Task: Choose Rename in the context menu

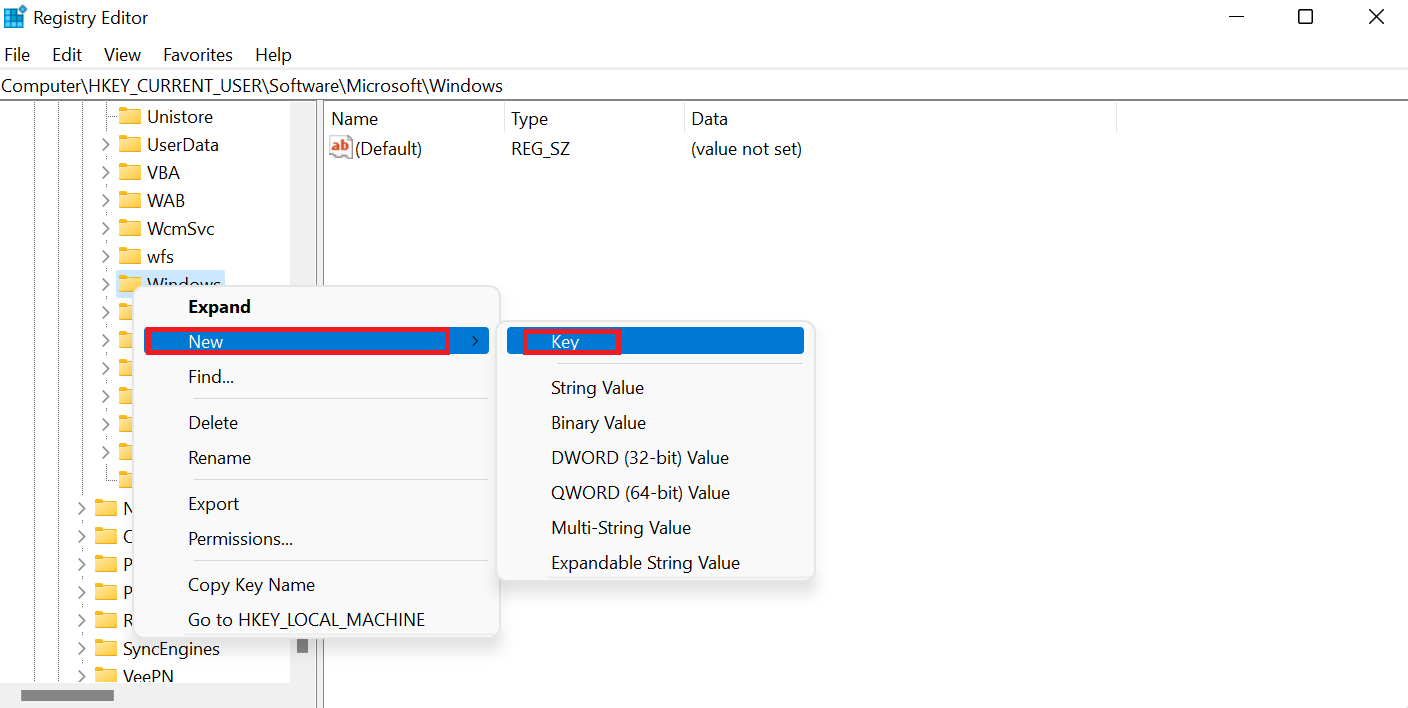Action: [316, 458]
